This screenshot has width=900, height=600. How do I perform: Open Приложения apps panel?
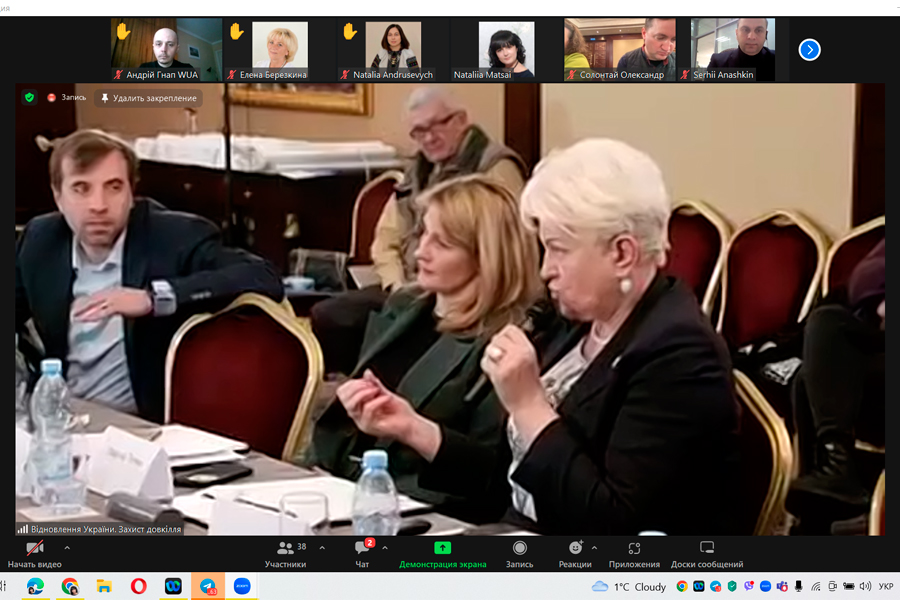coord(634,555)
